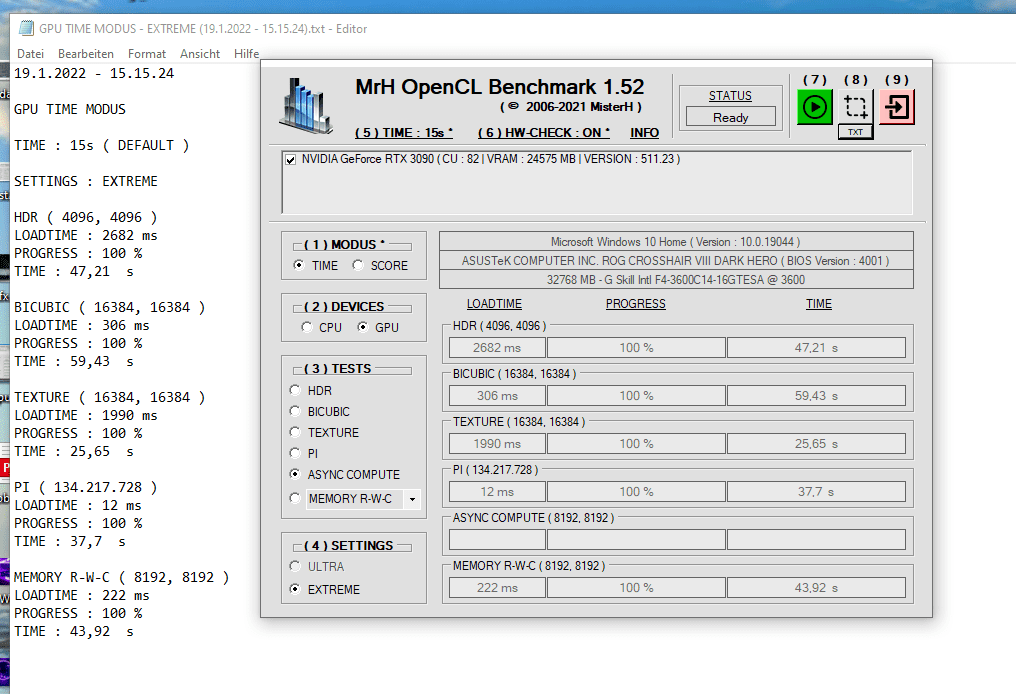
Task: Exit application with red door icon (9)
Action: click(x=897, y=107)
